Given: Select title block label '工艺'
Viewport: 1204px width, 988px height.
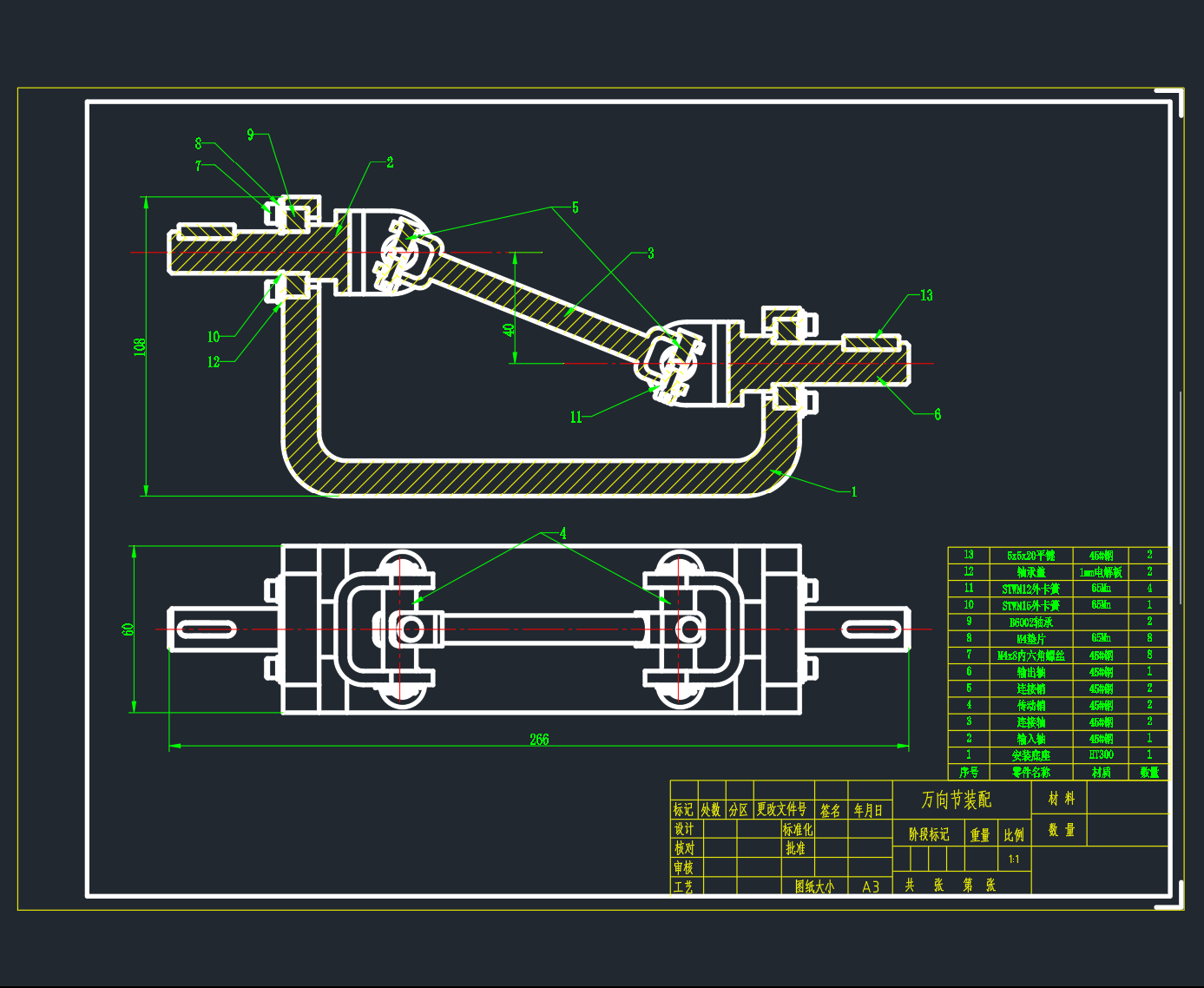Looking at the screenshot, I should point(684,886).
